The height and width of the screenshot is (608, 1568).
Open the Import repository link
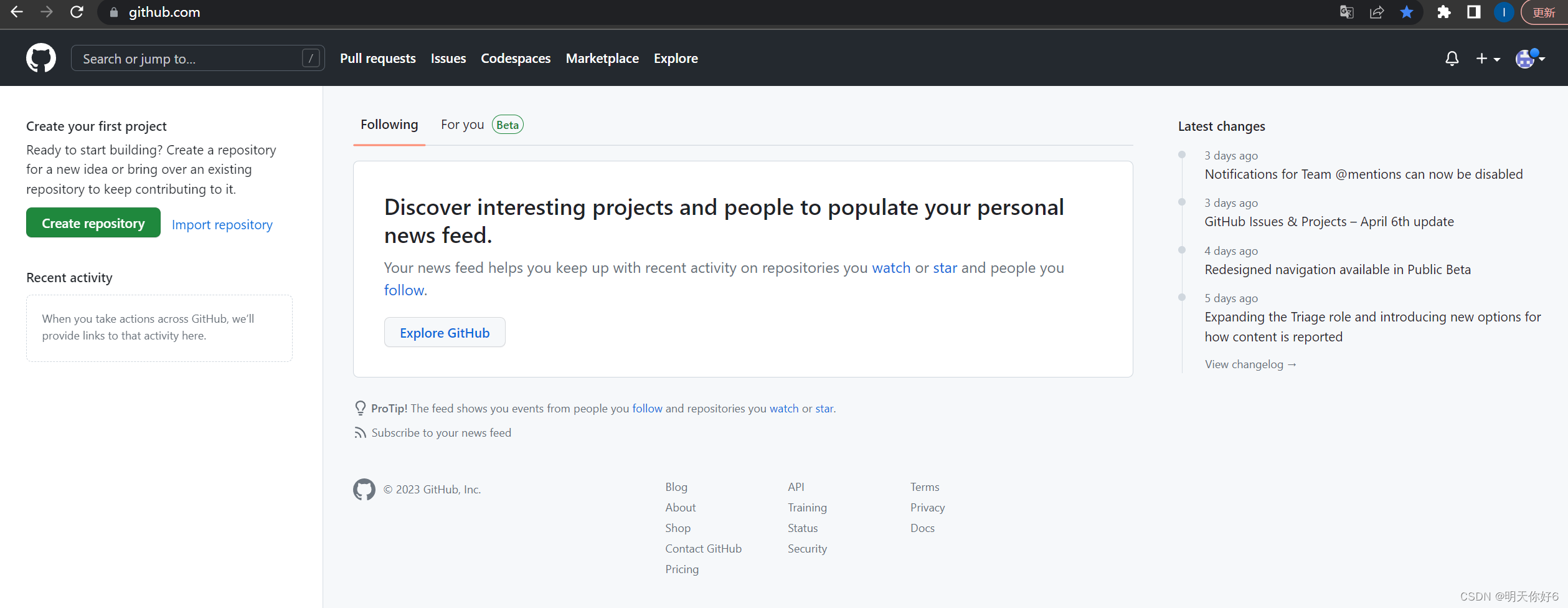[x=222, y=224]
